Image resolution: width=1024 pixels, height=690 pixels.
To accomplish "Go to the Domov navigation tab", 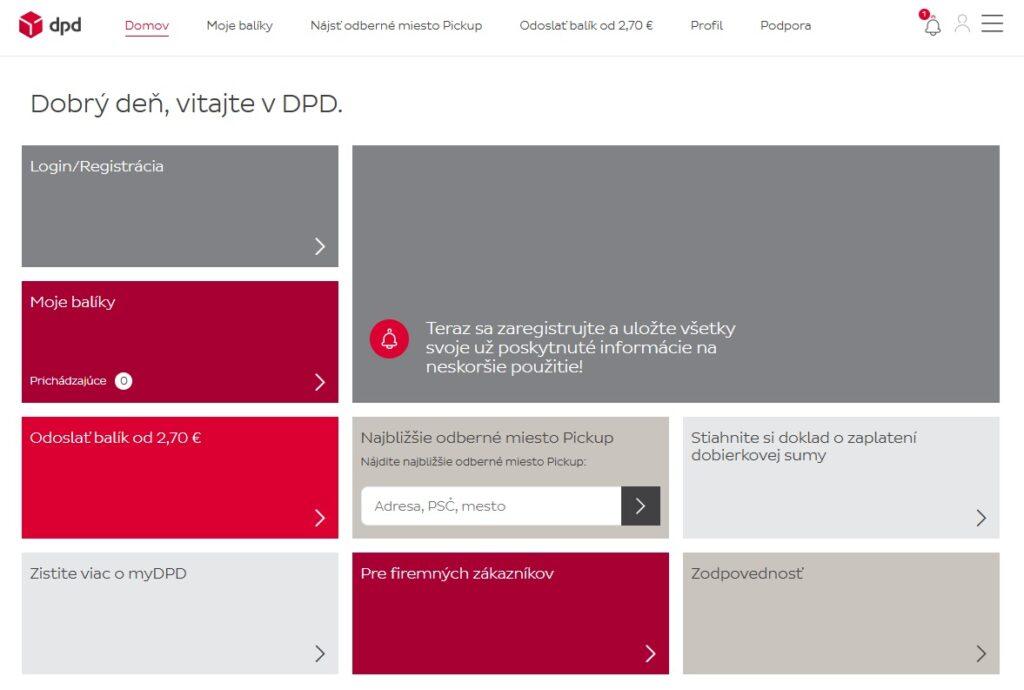I will coord(147,25).
